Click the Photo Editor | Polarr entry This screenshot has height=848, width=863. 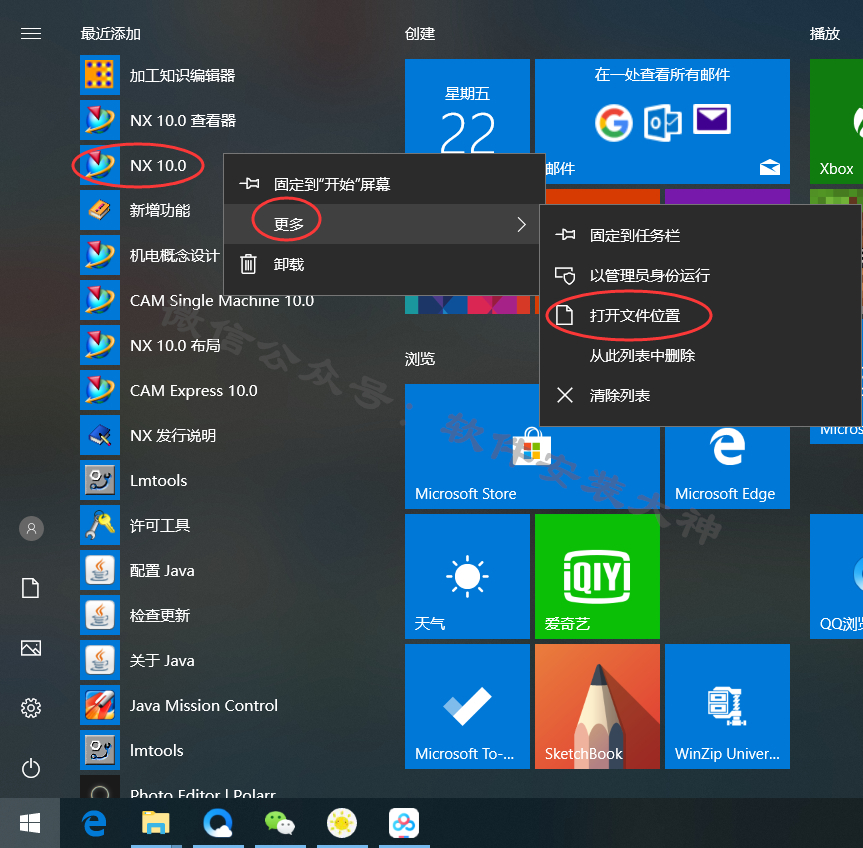[203, 792]
